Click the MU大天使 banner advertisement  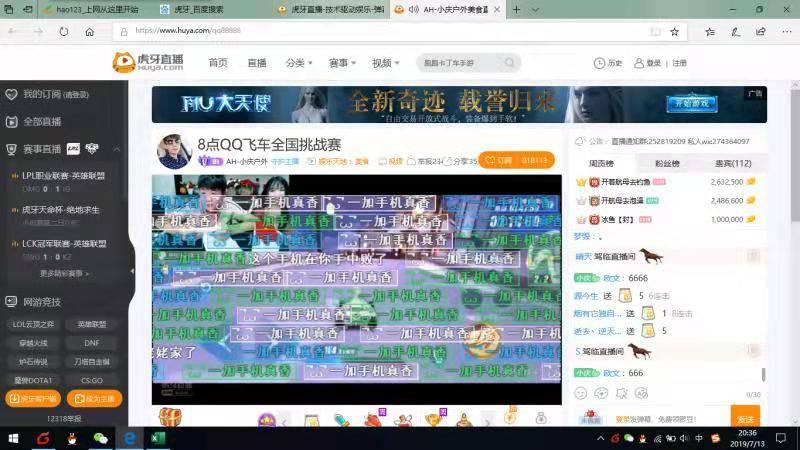(x=459, y=105)
